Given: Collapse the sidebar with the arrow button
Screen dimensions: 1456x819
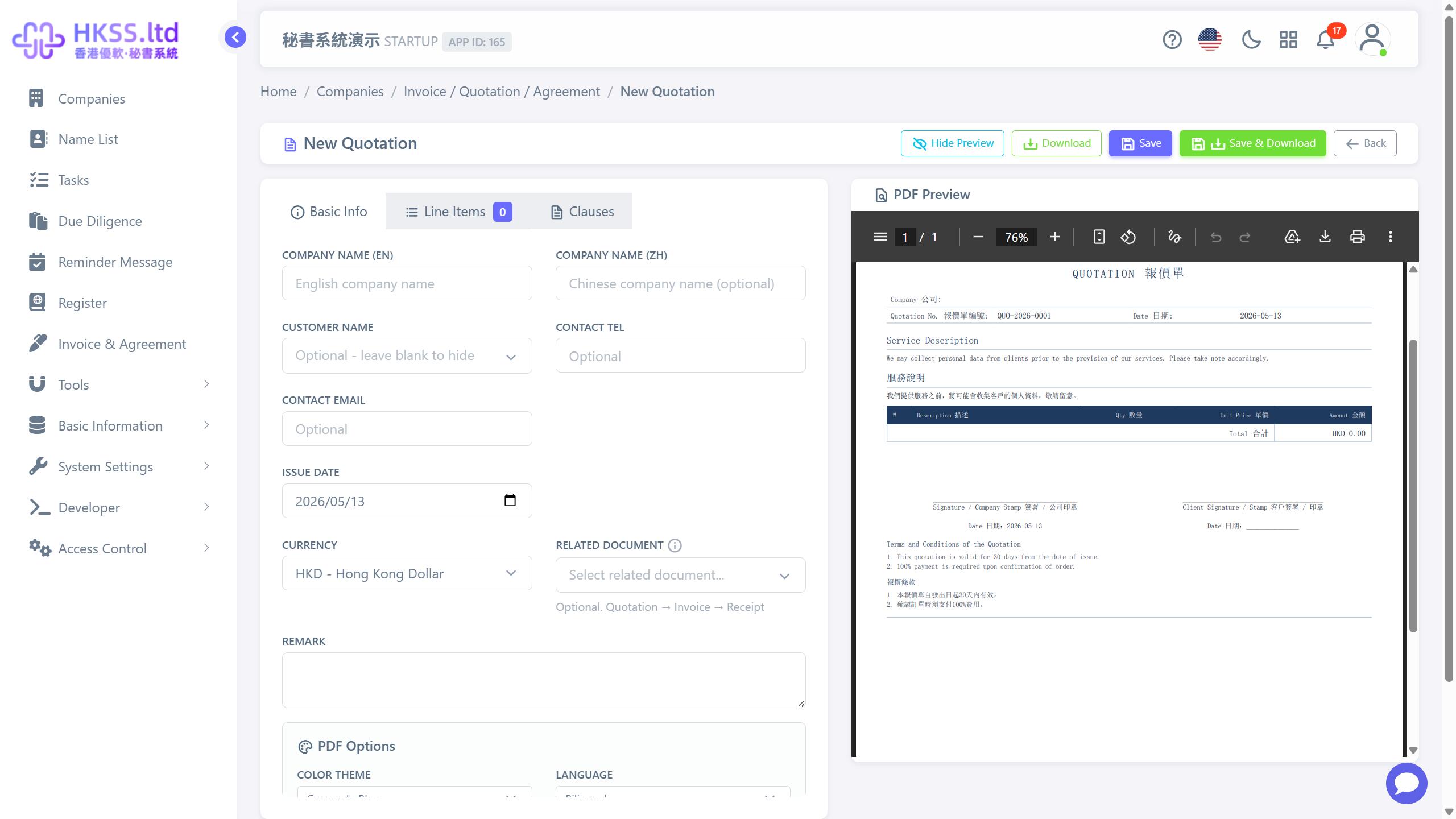Looking at the screenshot, I should [235, 38].
